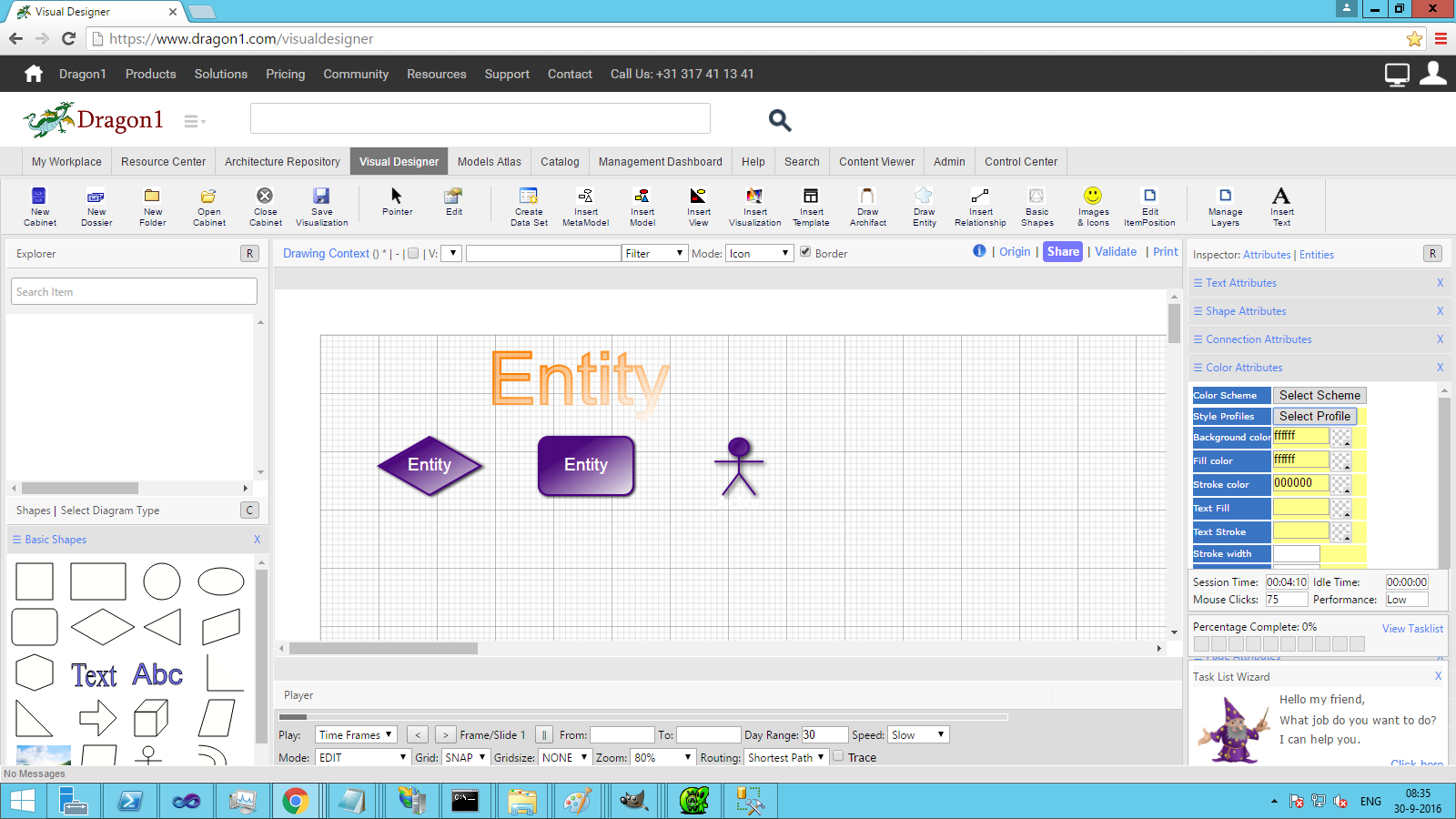This screenshot has height=819, width=1456.
Task: Open the Filter dropdown
Action: pyautogui.click(x=654, y=253)
